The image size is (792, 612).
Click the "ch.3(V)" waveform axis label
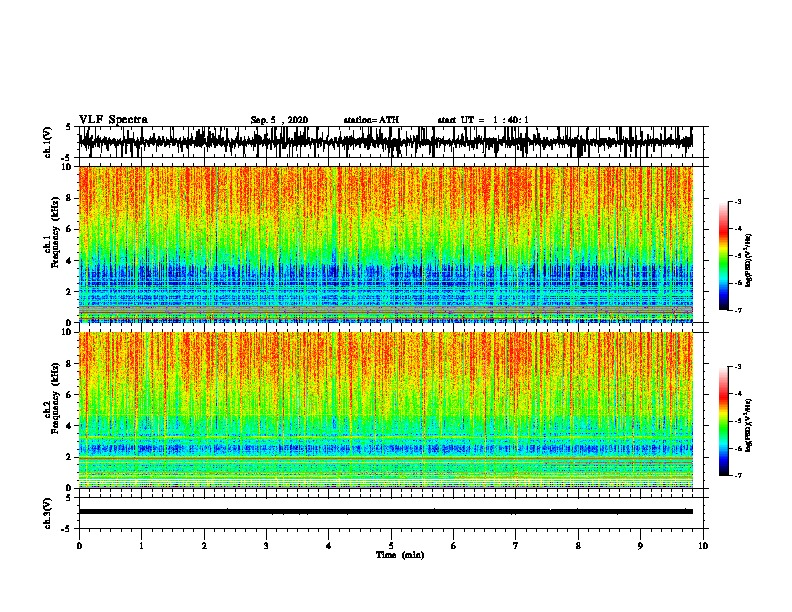48,514
